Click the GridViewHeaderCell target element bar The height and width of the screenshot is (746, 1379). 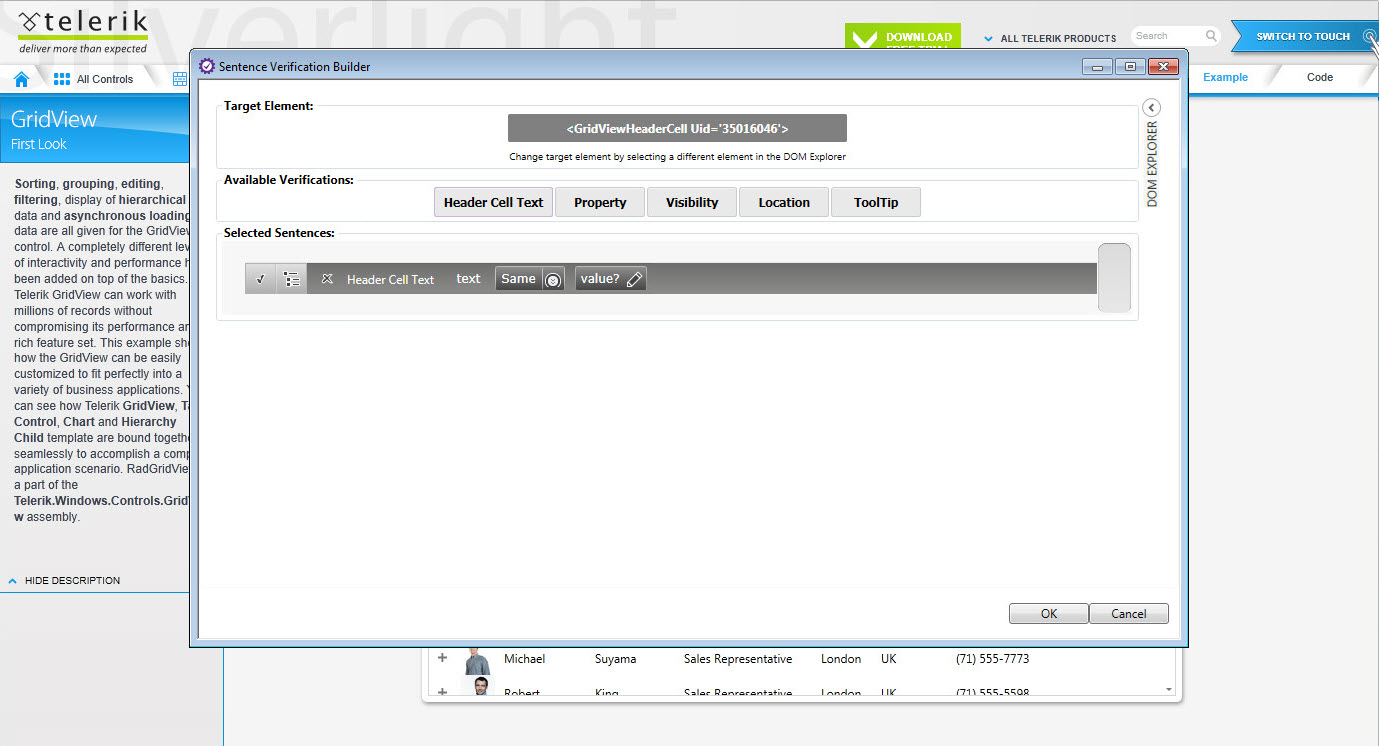click(x=677, y=128)
